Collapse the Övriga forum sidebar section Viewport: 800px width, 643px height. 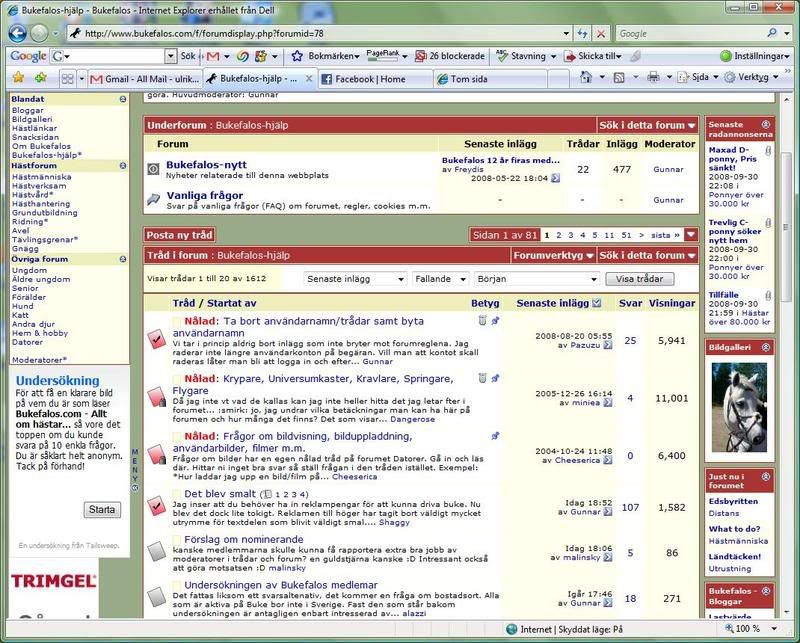[123, 259]
